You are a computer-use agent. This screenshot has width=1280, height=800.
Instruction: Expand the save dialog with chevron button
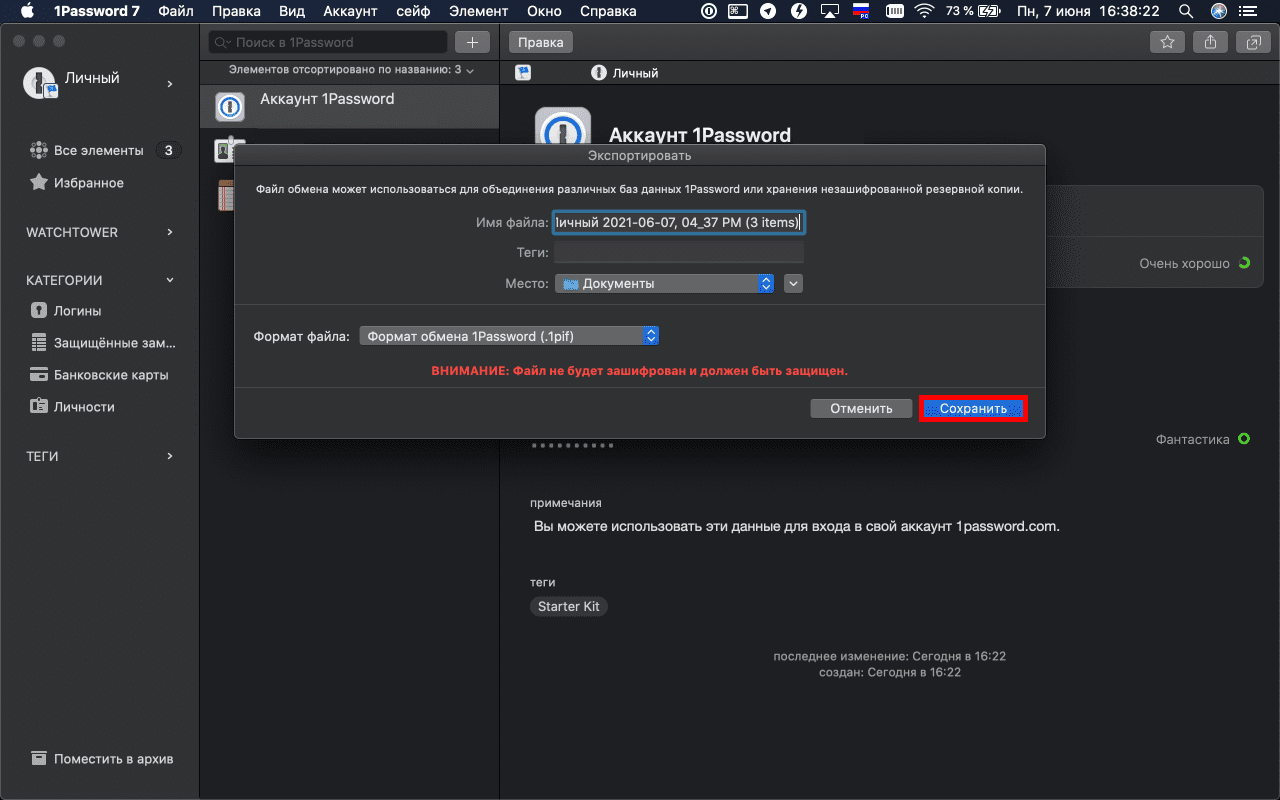click(x=794, y=284)
